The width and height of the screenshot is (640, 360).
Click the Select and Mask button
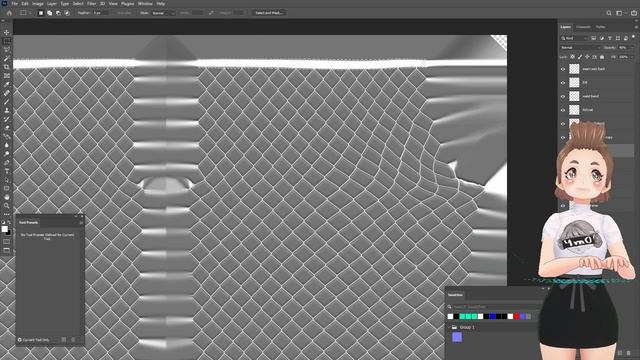tap(269, 13)
